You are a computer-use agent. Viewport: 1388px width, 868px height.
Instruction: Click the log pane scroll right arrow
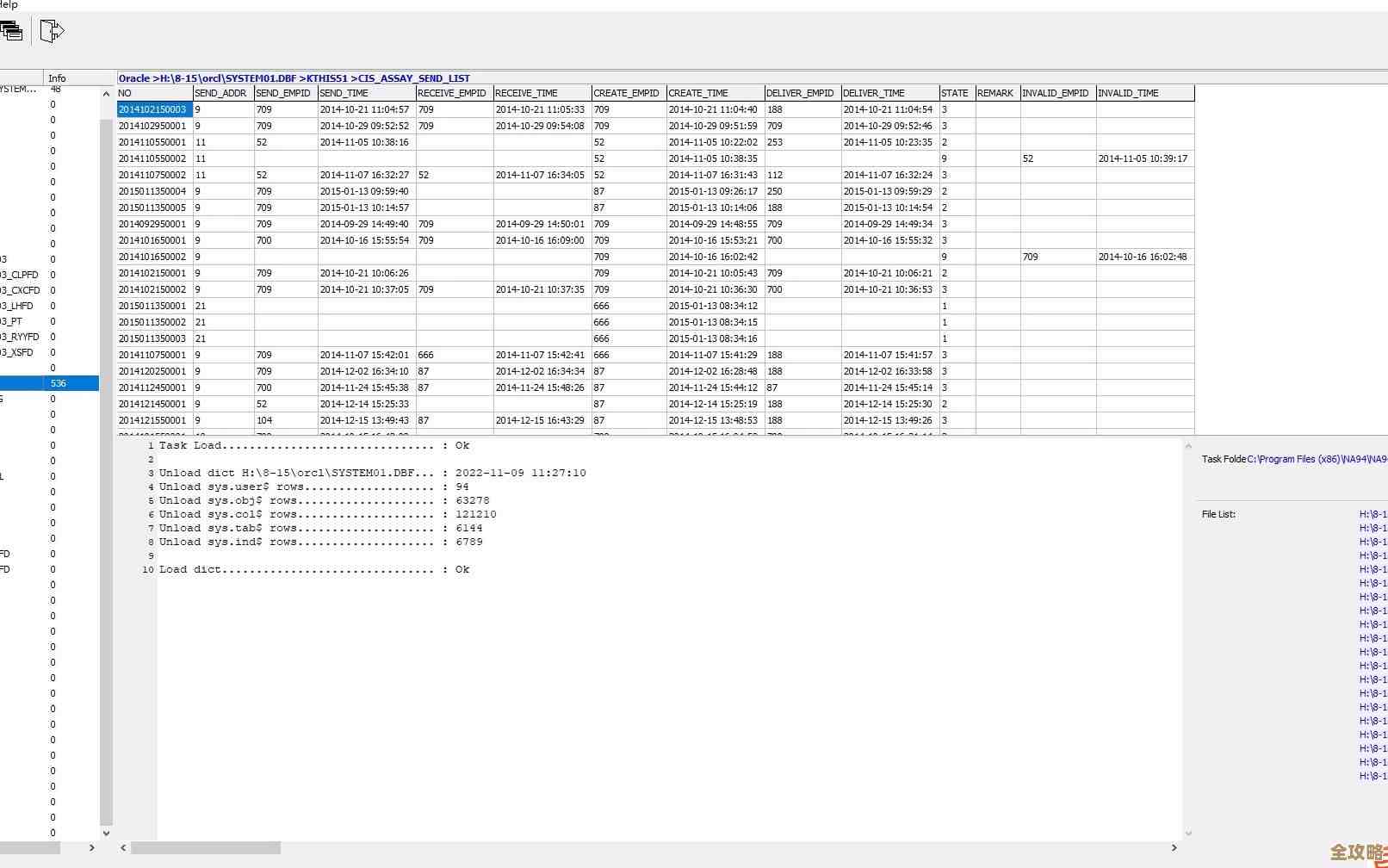pos(1174,848)
